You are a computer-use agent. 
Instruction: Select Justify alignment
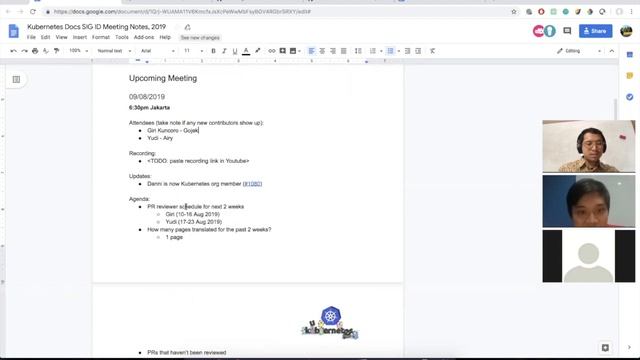[344, 51]
